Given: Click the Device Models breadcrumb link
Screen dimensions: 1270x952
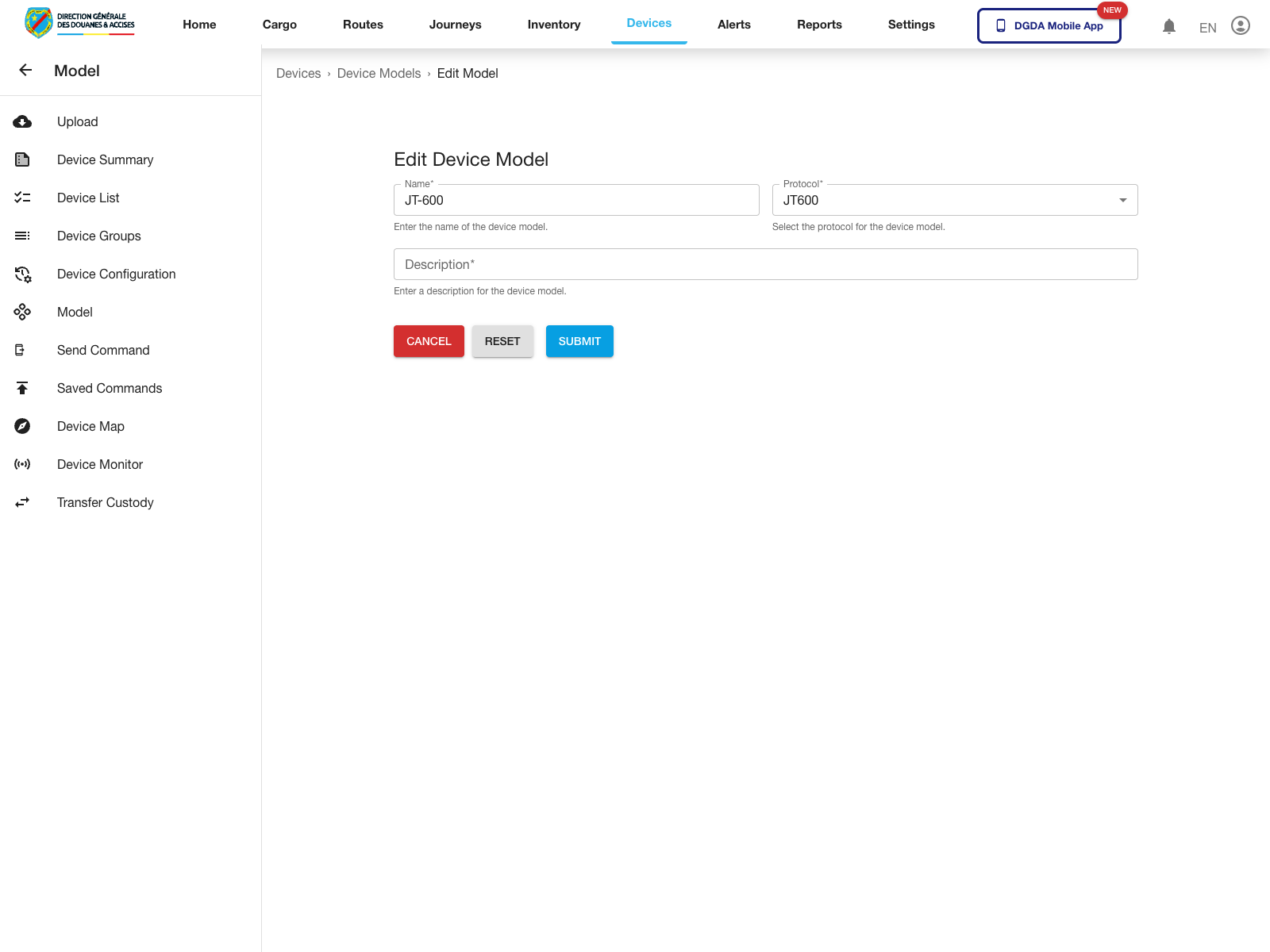Looking at the screenshot, I should coord(379,73).
